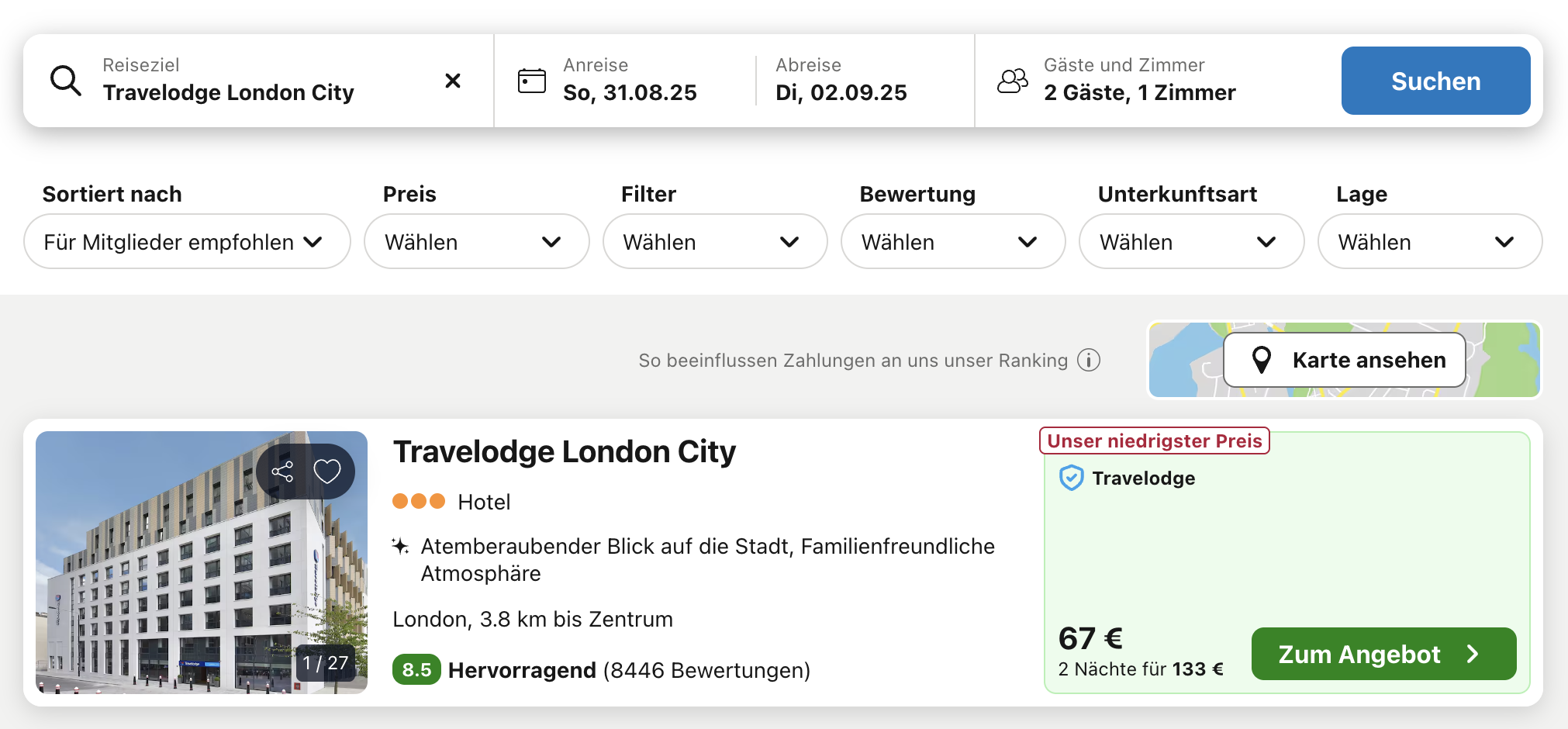Image resolution: width=1568 pixels, height=729 pixels.
Task: Click the calendar icon beside Anreise
Action: [x=532, y=81]
